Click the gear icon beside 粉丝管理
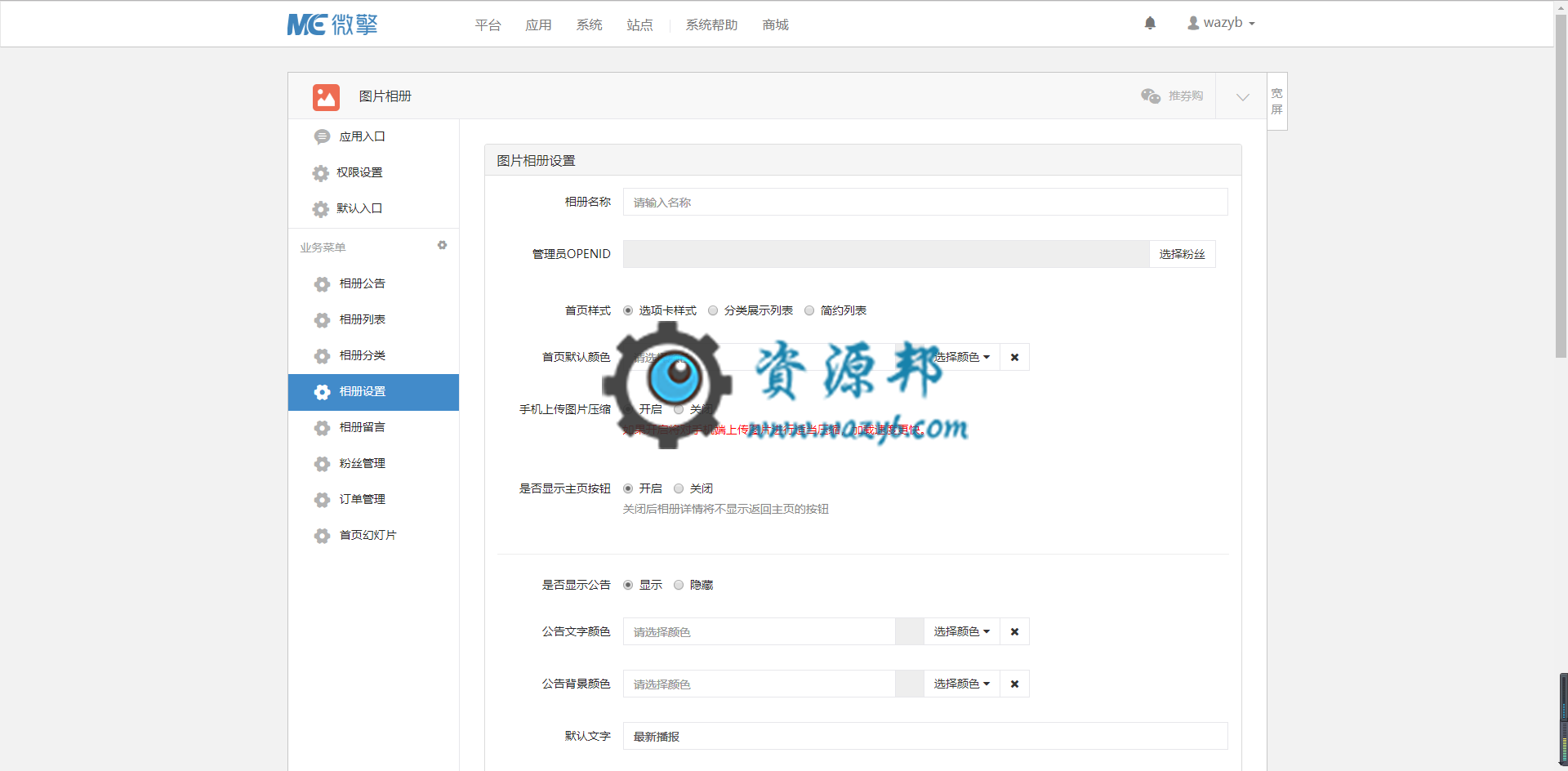The height and width of the screenshot is (771, 1568). pos(323,464)
